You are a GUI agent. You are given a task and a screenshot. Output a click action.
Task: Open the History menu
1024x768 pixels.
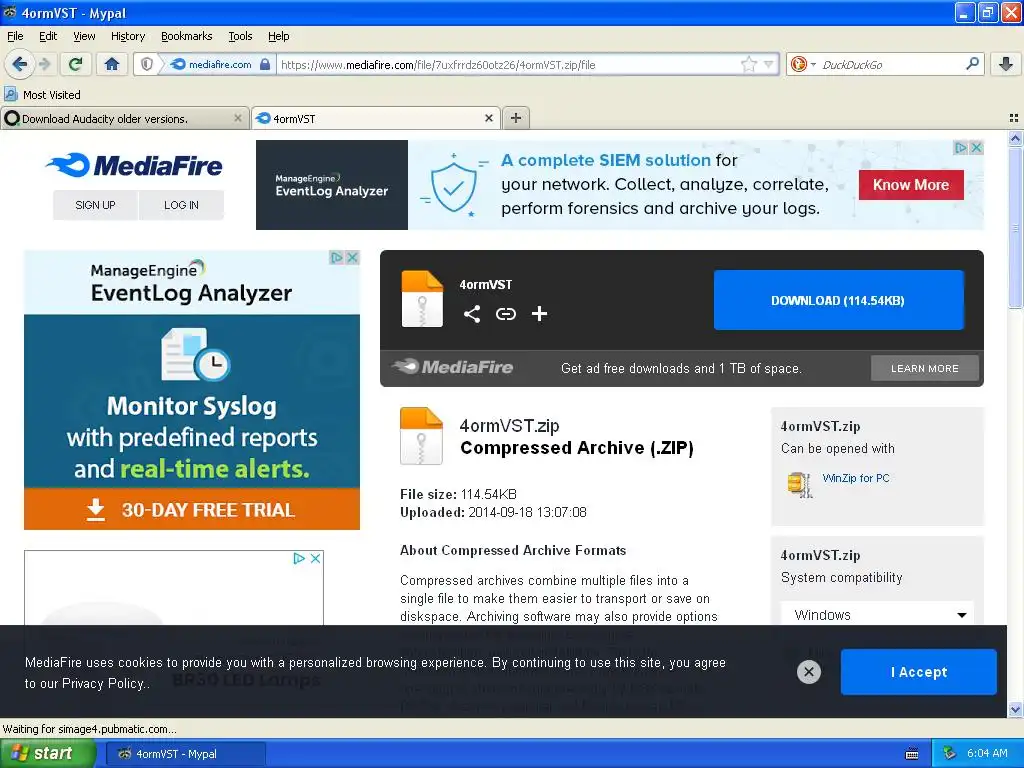(x=128, y=36)
